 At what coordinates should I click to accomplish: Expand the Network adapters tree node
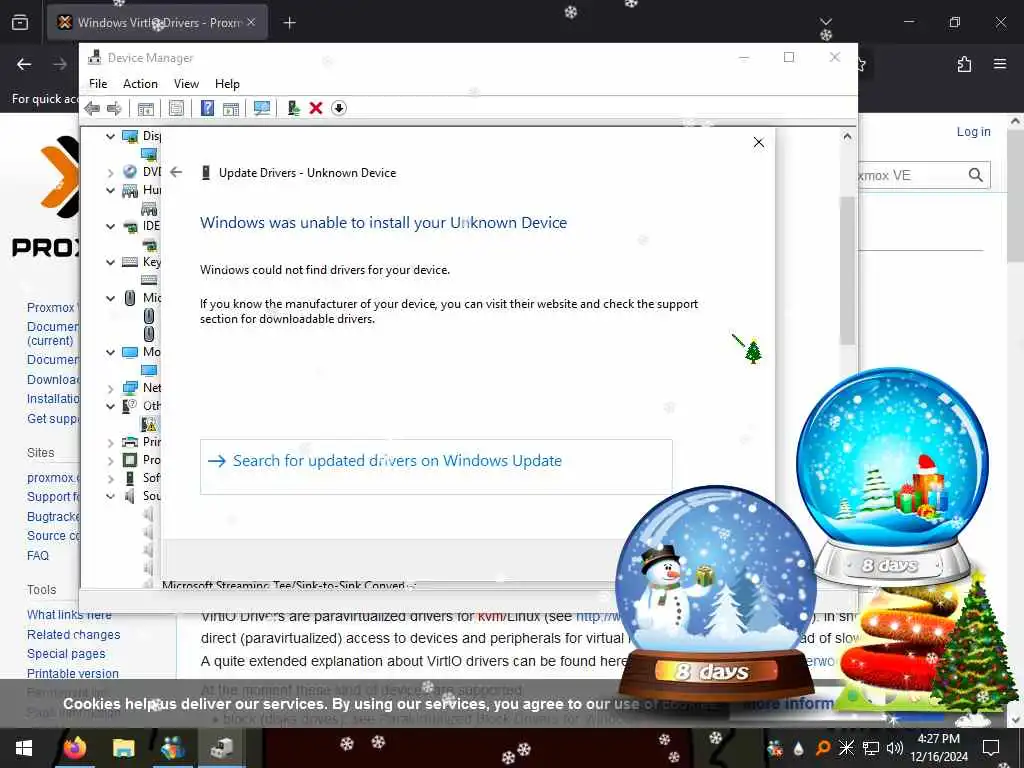110,389
